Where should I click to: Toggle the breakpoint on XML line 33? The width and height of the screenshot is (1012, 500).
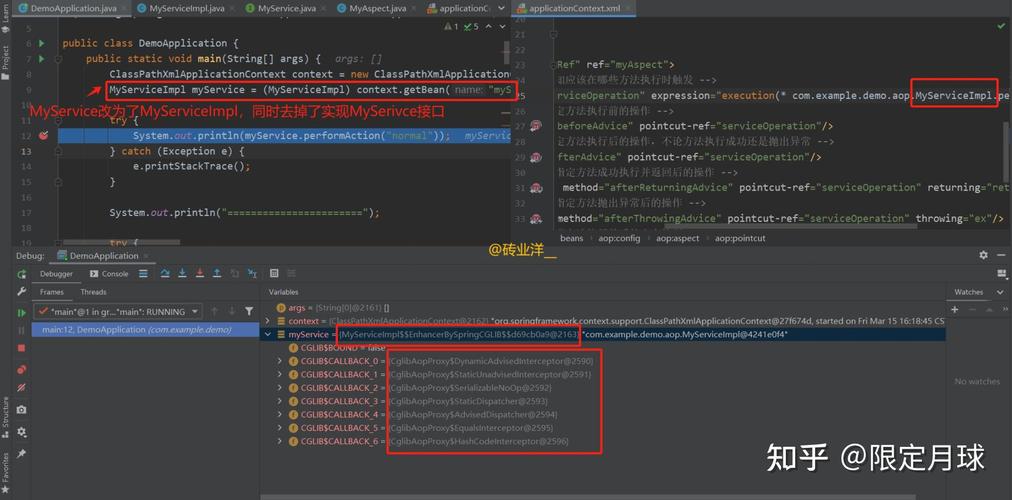(536, 219)
